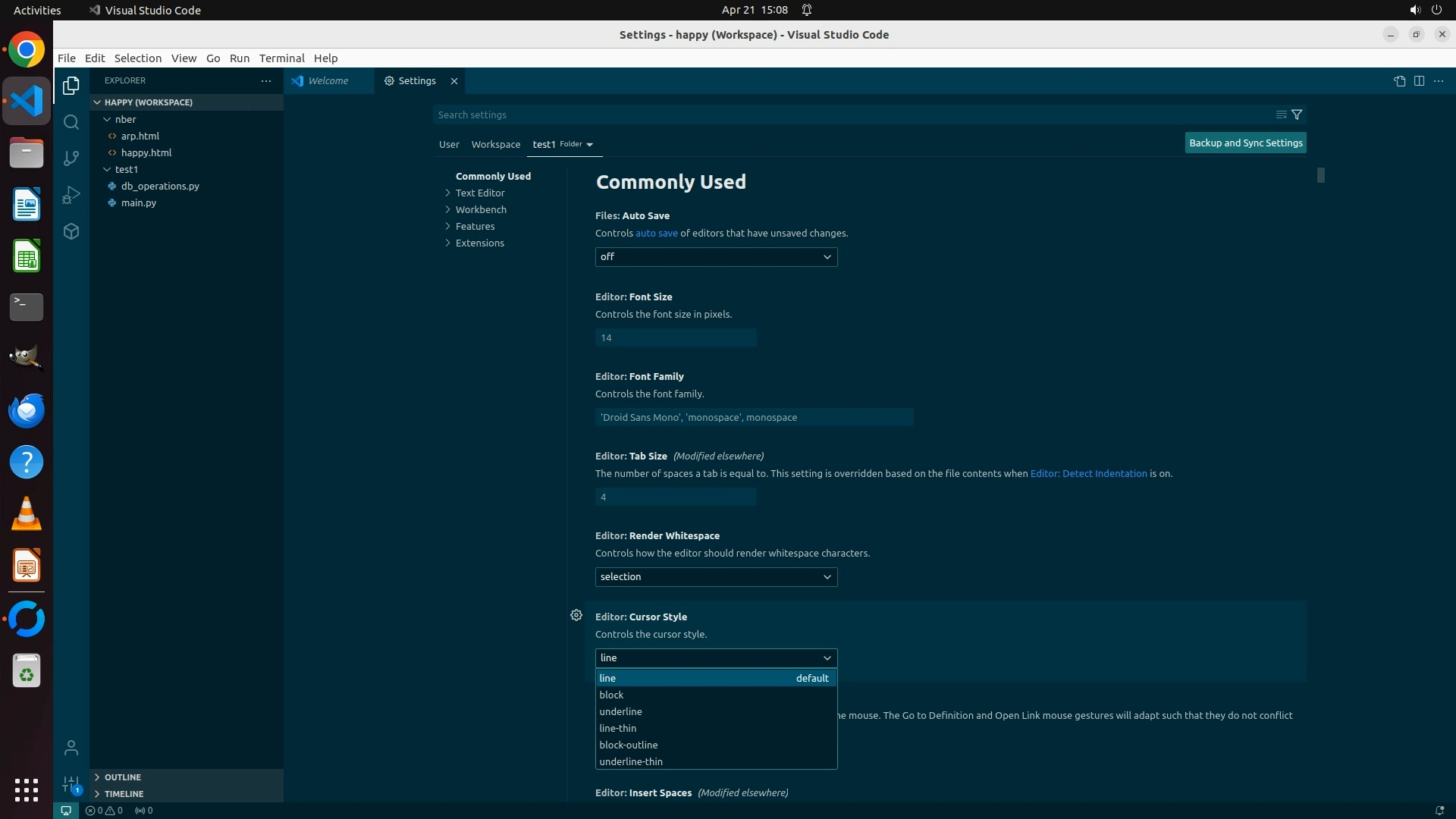Expand the OUTLINE panel
Image resolution: width=1456 pixels, height=819 pixels.
click(x=123, y=777)
